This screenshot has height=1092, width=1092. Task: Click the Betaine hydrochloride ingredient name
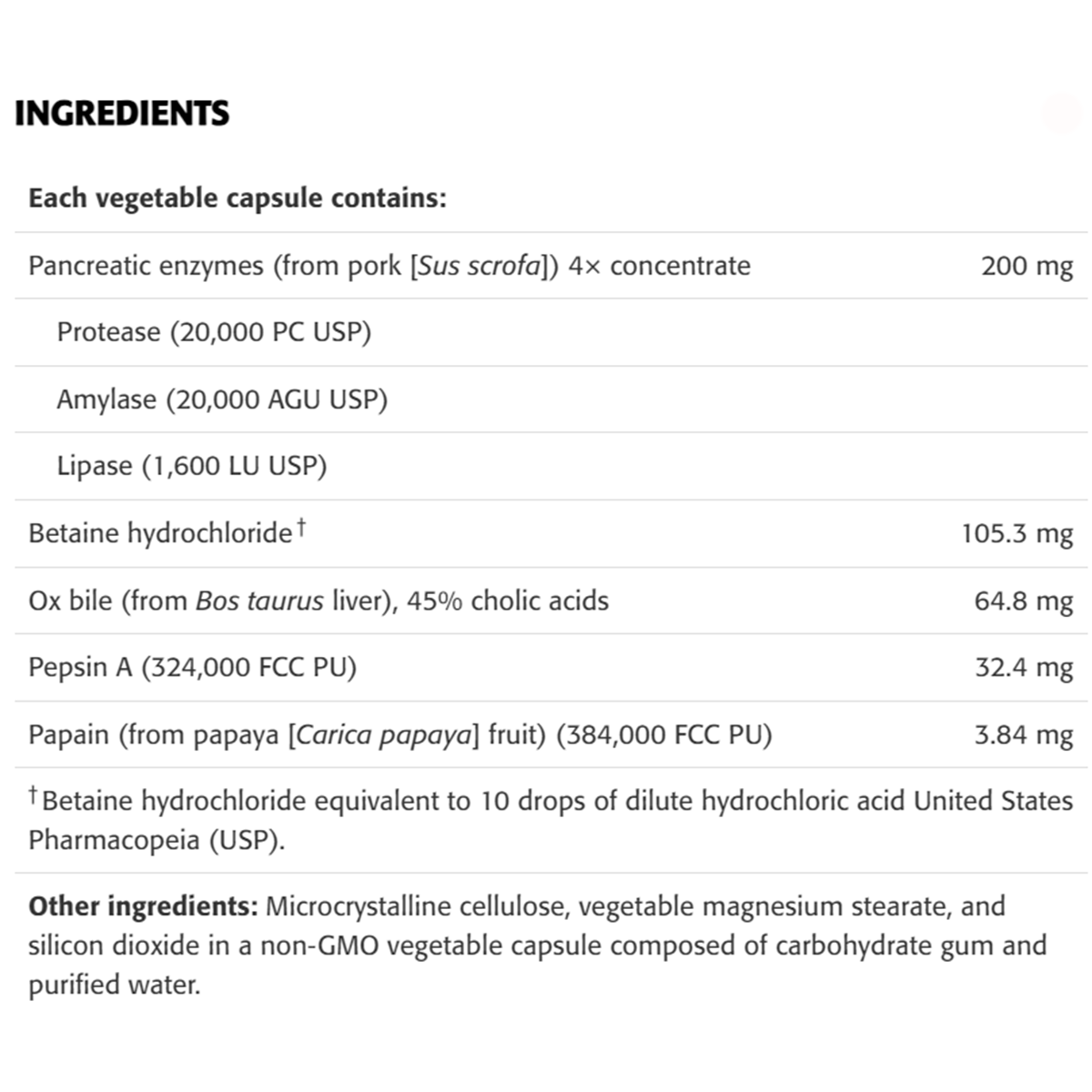tap(160, 533)
